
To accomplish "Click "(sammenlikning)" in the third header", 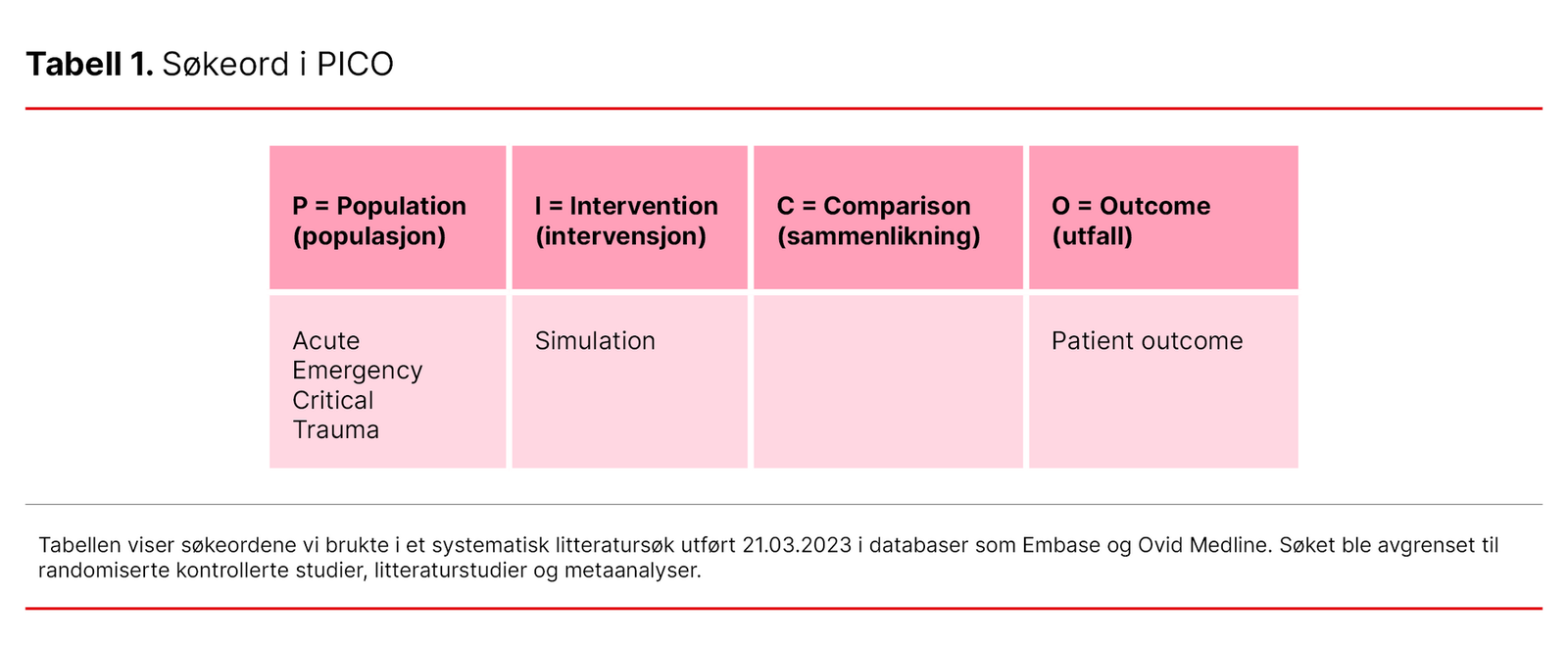I will pyautogui.click(x=879, y=236).
